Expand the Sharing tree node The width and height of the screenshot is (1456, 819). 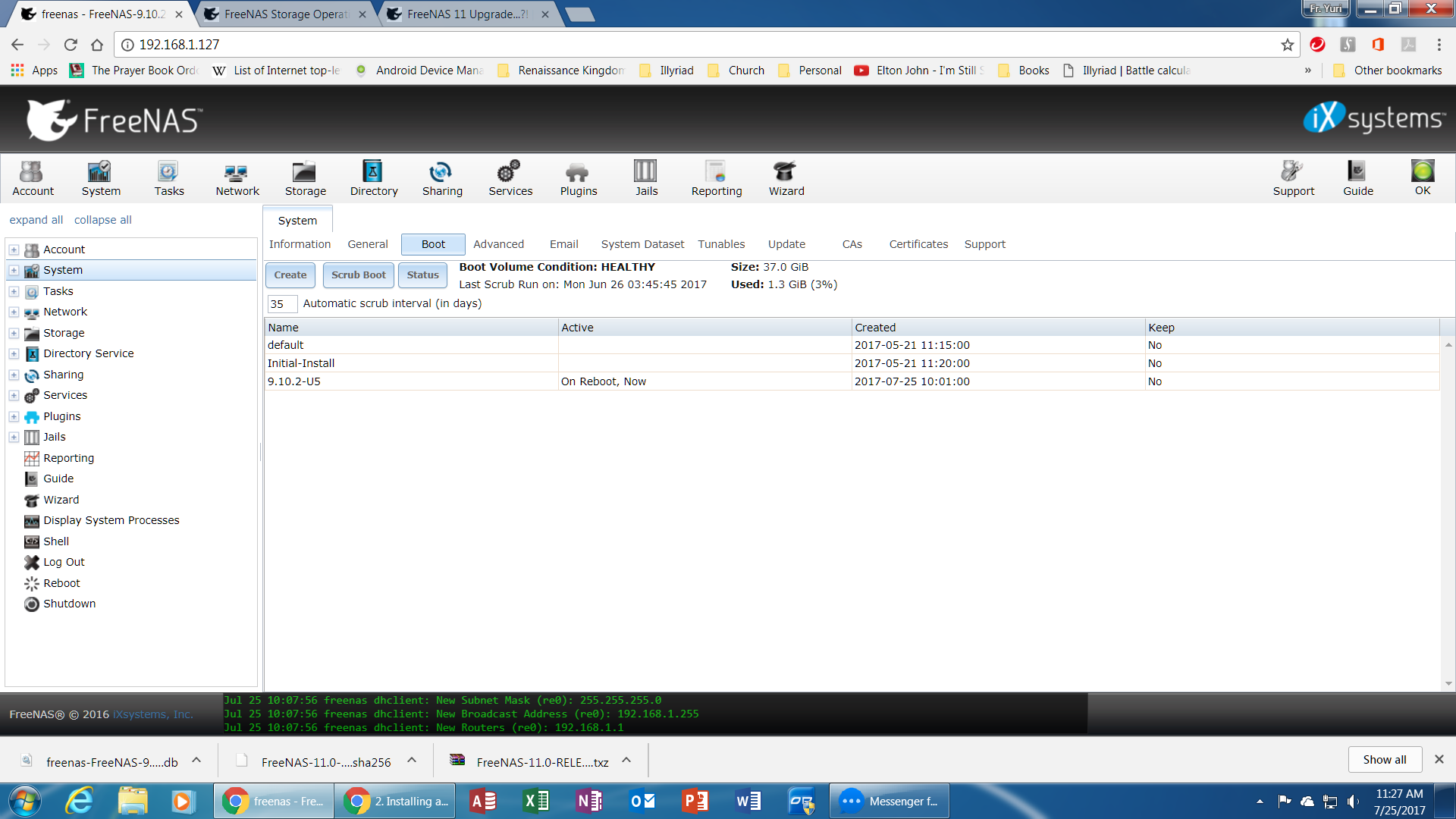click(x=14, y=375)
